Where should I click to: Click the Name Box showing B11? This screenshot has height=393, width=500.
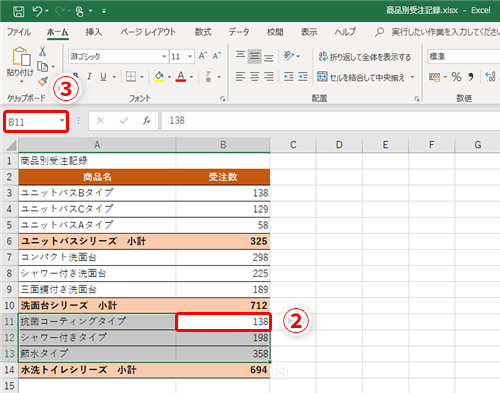[32, 122]
